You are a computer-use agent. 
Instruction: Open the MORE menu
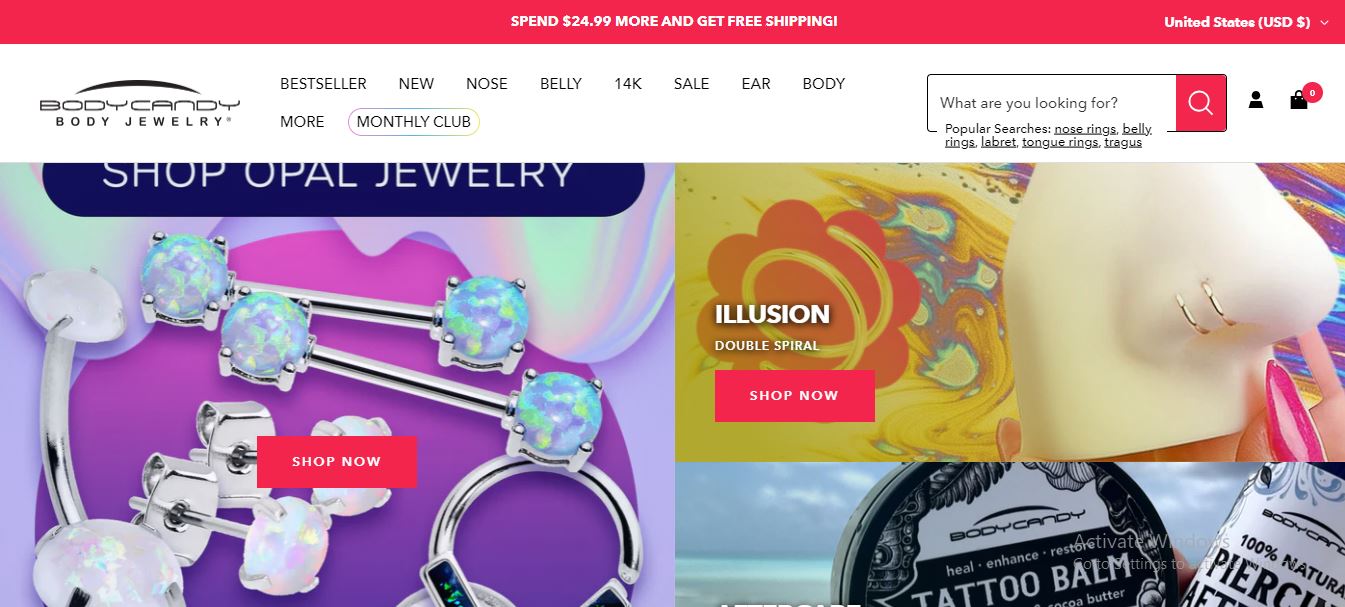click(x=302, y=122)
